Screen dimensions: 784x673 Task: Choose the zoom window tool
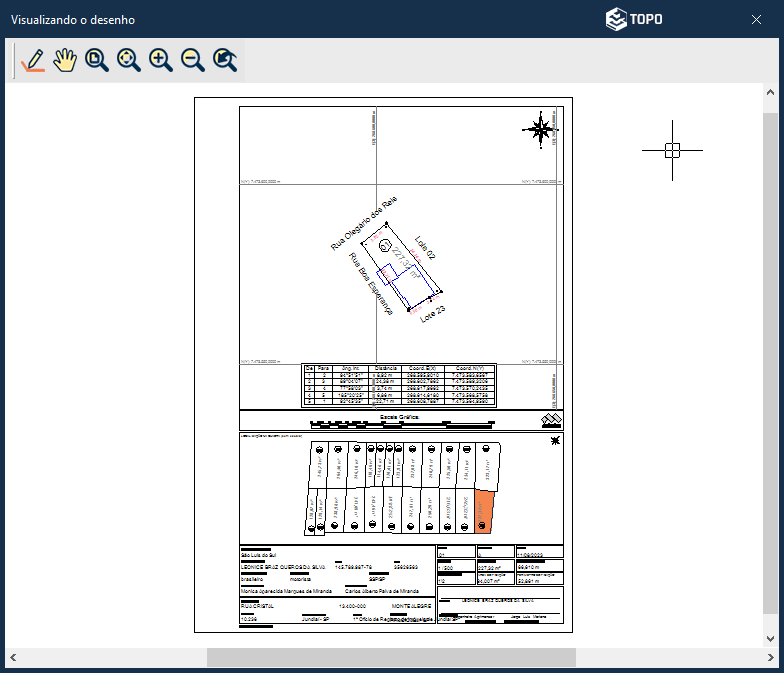click(97, 61)
